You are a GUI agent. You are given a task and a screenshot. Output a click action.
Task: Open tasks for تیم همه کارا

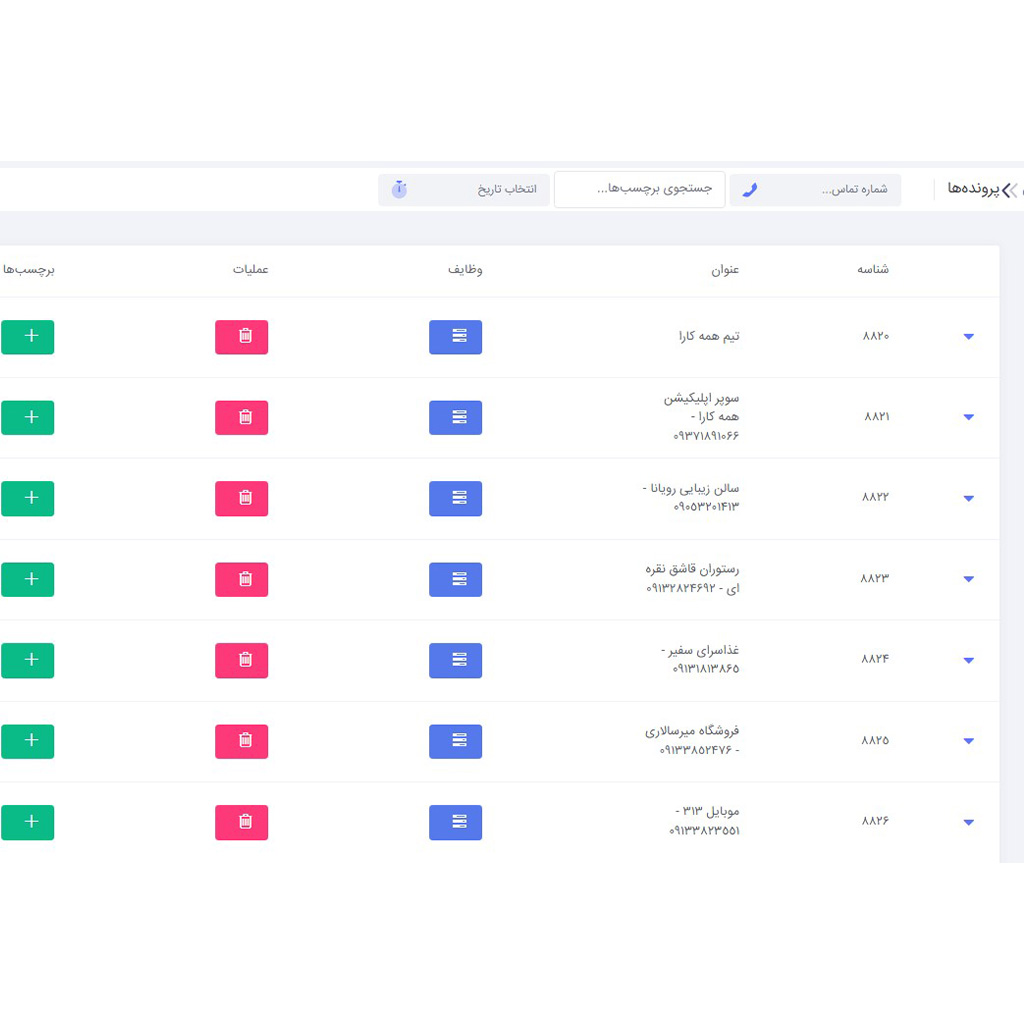pos(455,337)
